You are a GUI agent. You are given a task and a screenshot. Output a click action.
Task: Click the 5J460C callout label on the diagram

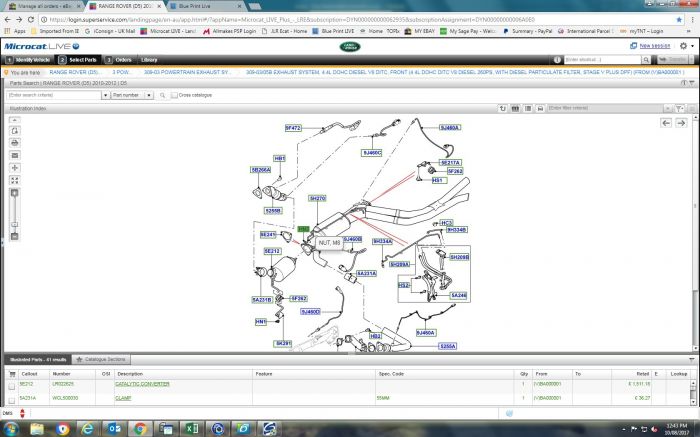[x=372, y=153]
